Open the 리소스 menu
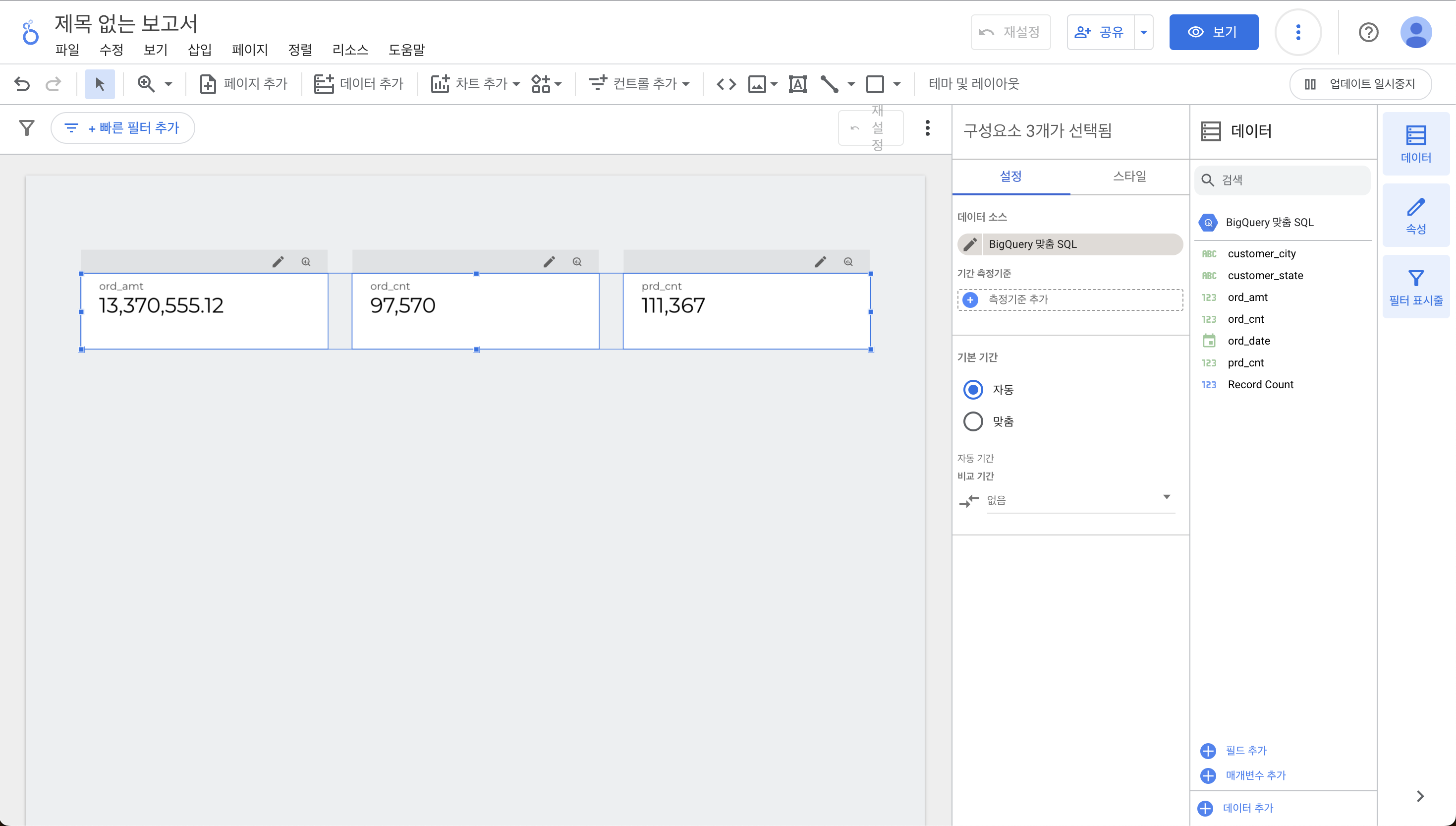This screenshot has width=1456, height=826. [x=350, y=50]
